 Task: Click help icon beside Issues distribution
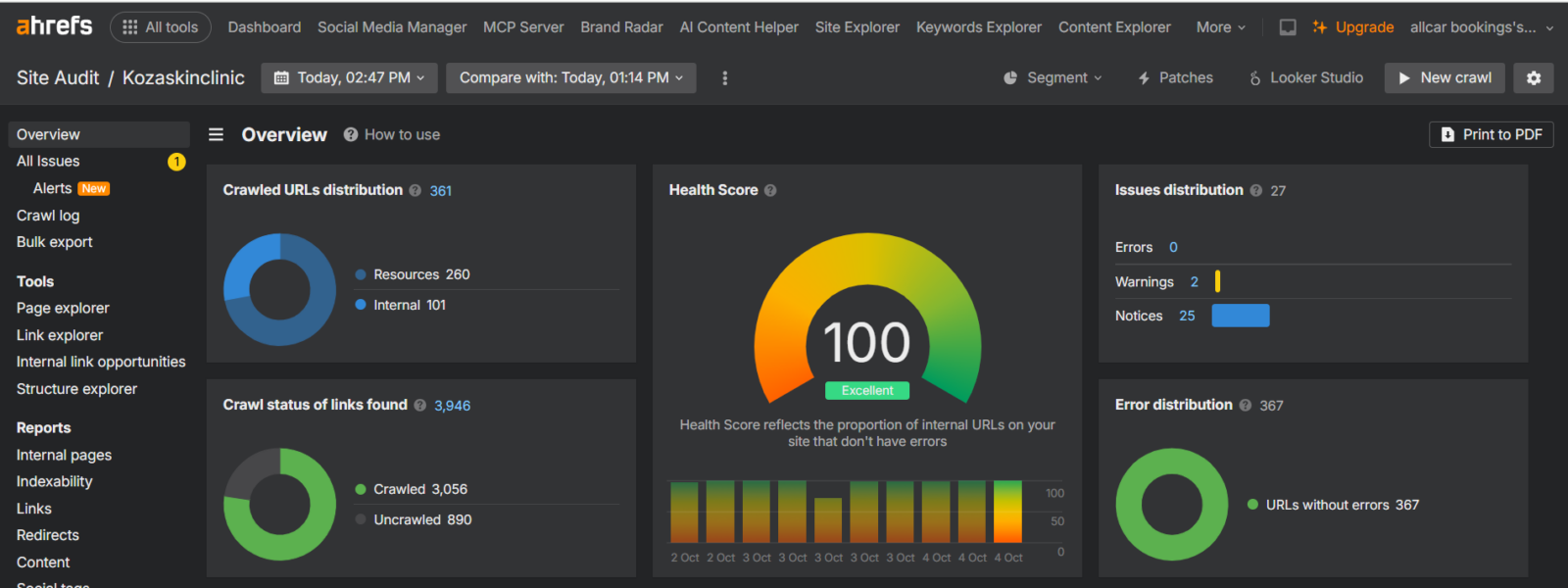pyautogui.click(x=1256, y=191)
